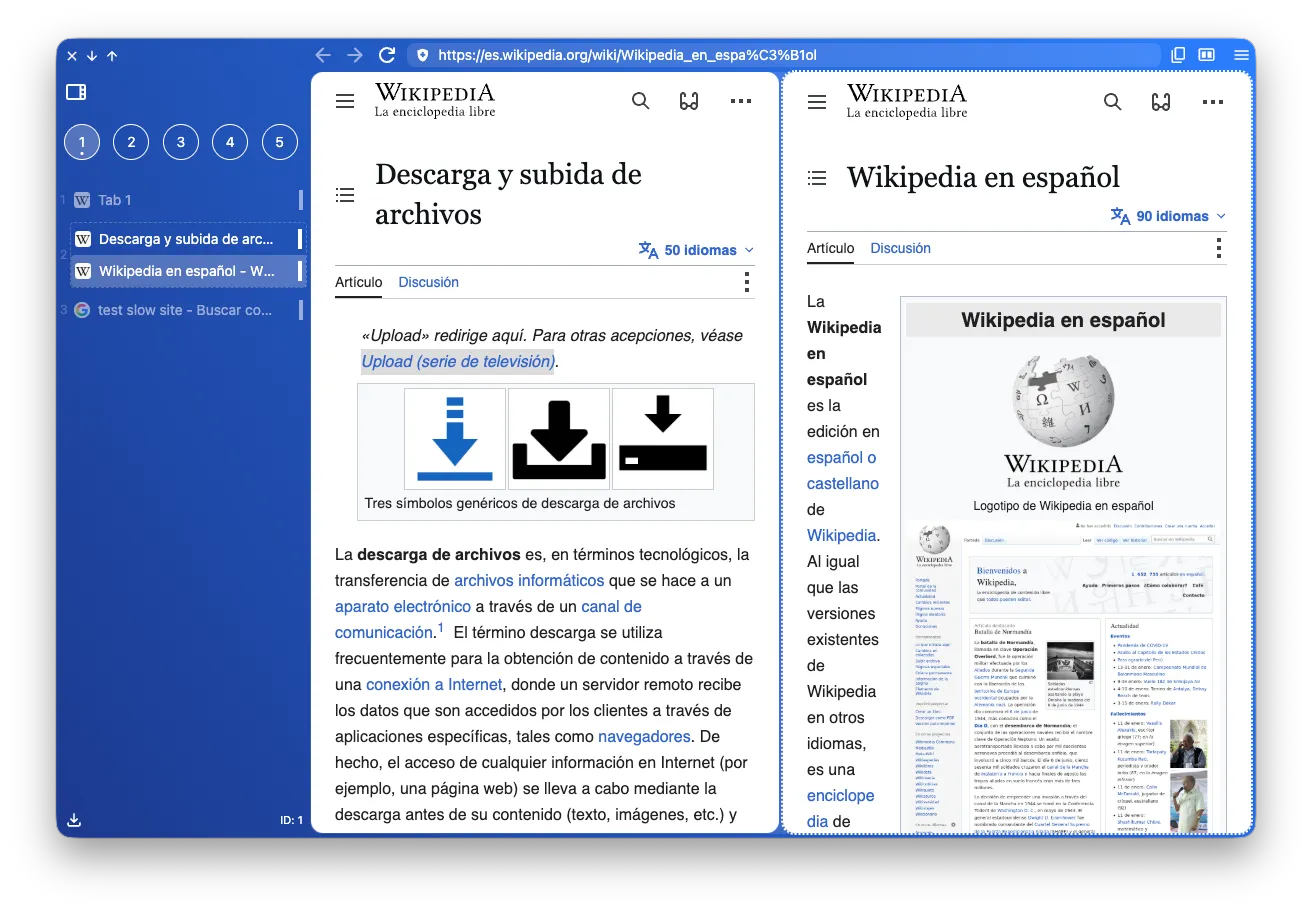
Task: Toggle the sidebar panel layout icon
Action: (76, 93)
